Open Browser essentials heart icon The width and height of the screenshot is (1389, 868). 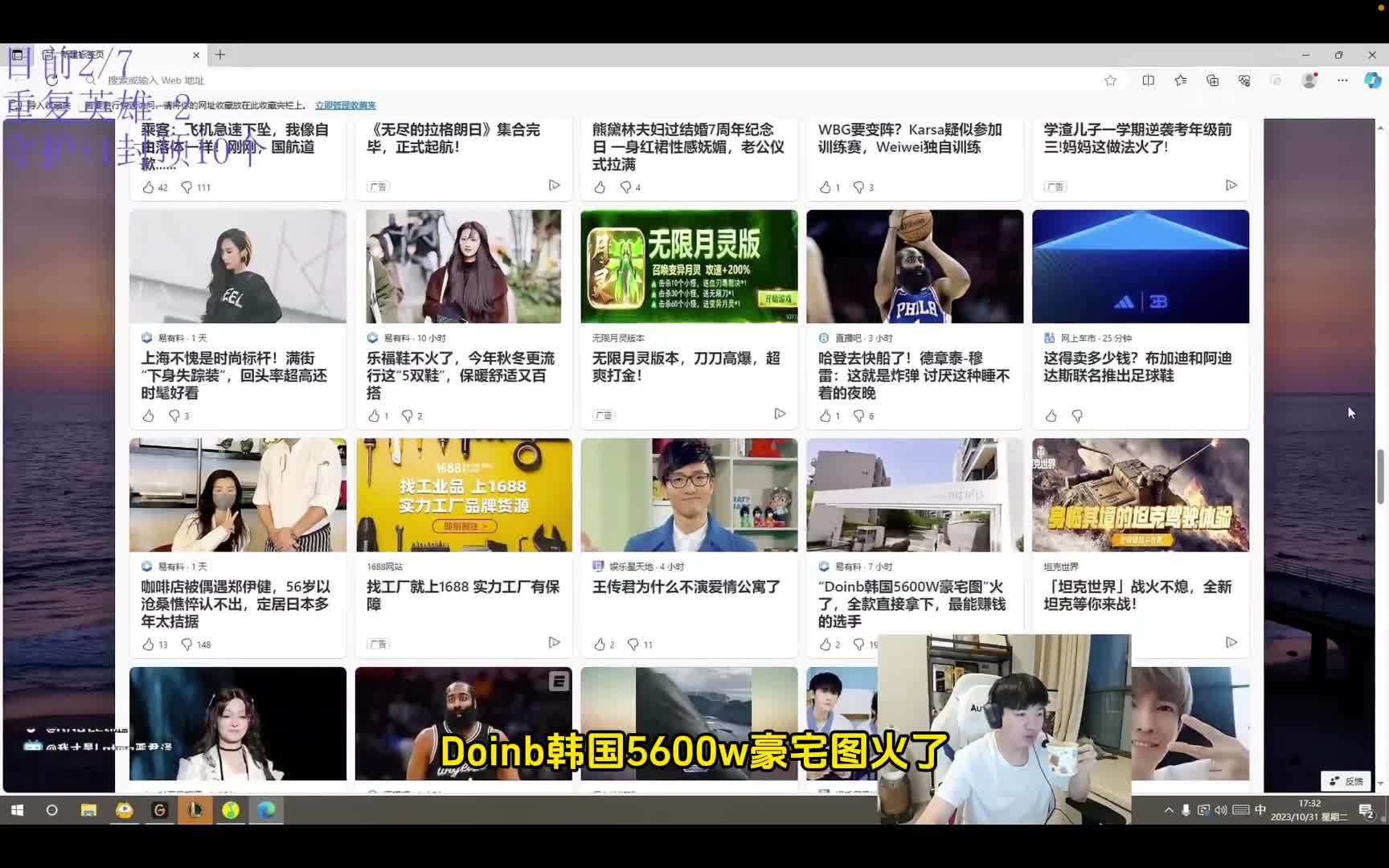[1244, 80]
